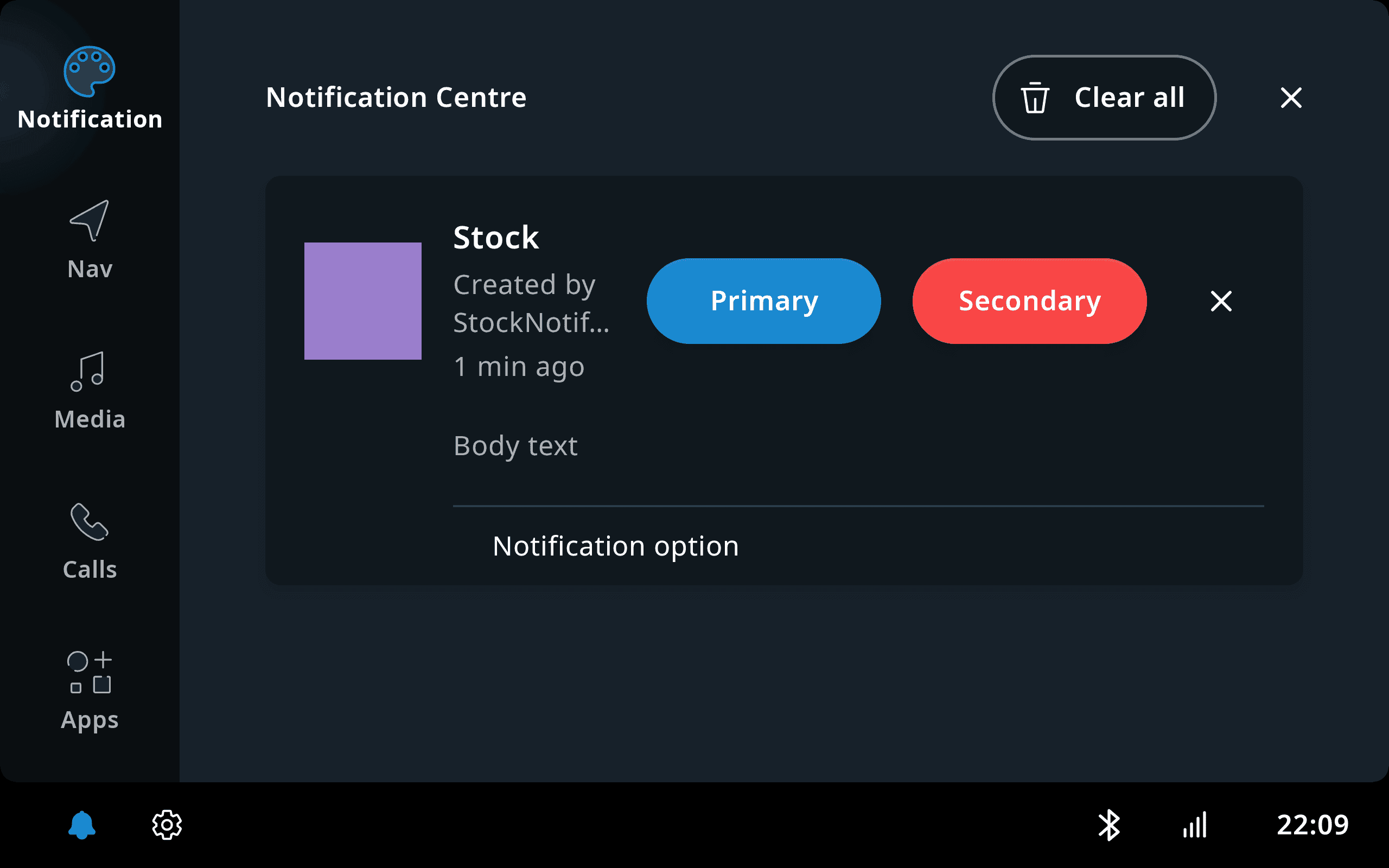Open Media music note icon

tap(88, 372)
